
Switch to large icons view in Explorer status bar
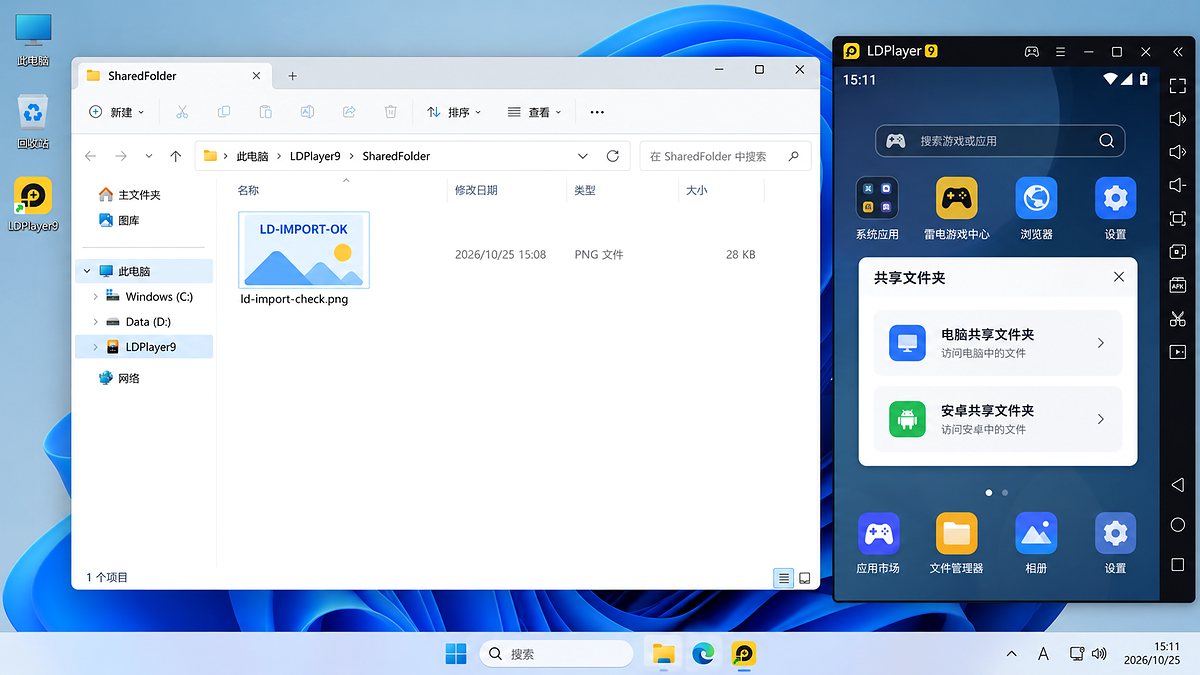point(804,578)
